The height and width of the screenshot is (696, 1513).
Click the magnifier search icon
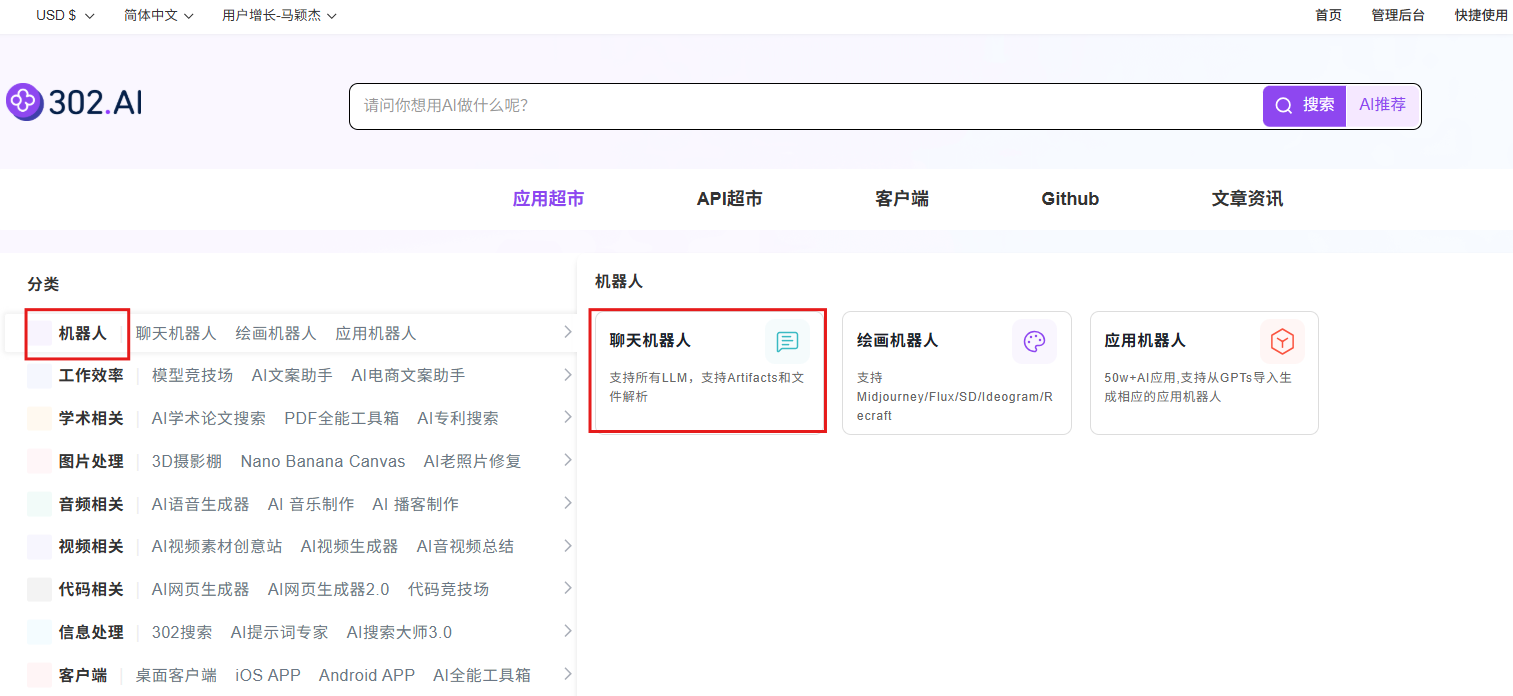(1284, 105)
